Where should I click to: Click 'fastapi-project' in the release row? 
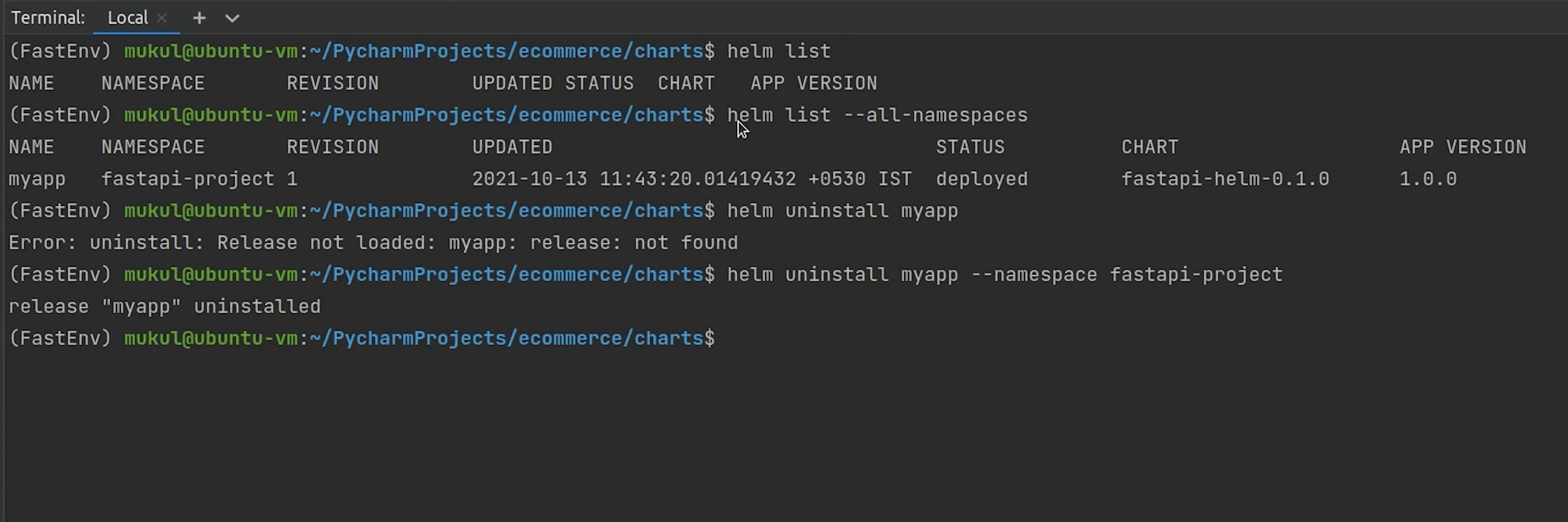tap(187, 179)
